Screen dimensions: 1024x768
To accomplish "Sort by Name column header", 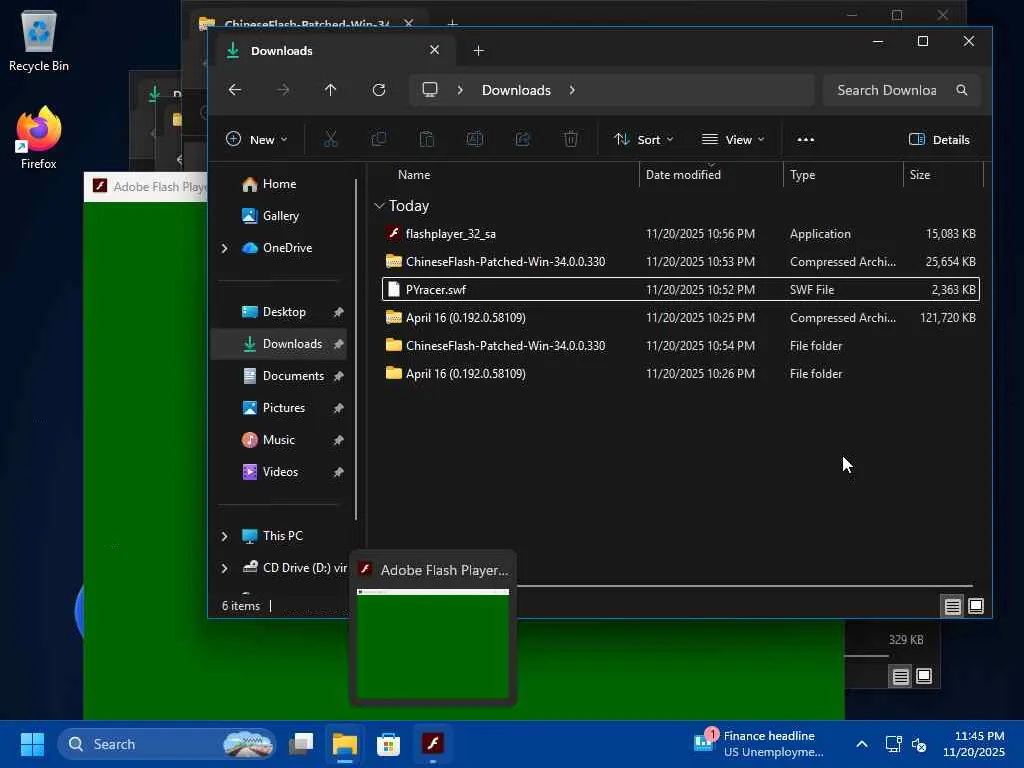I will coord(414,175).
